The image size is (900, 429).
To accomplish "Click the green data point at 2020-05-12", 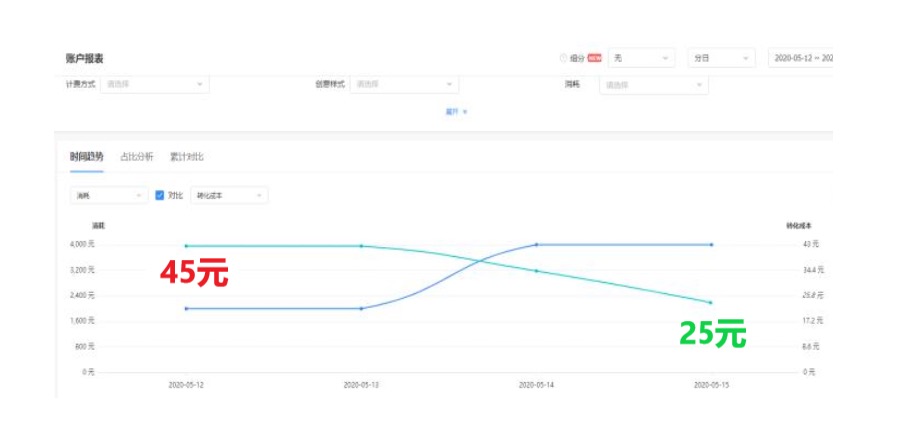I will [187, 246].
